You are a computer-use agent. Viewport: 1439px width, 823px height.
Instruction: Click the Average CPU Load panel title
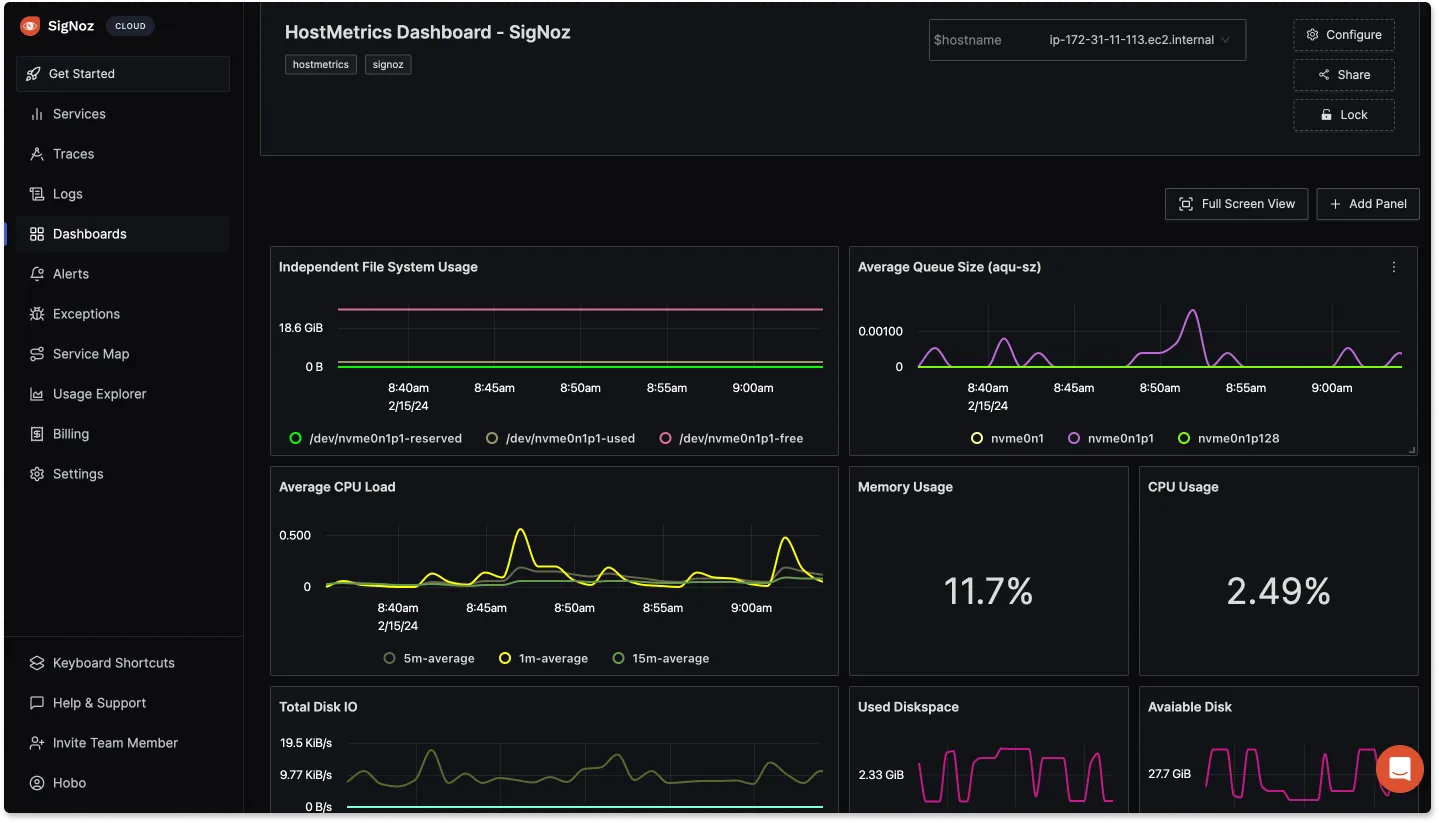point(337,487)
